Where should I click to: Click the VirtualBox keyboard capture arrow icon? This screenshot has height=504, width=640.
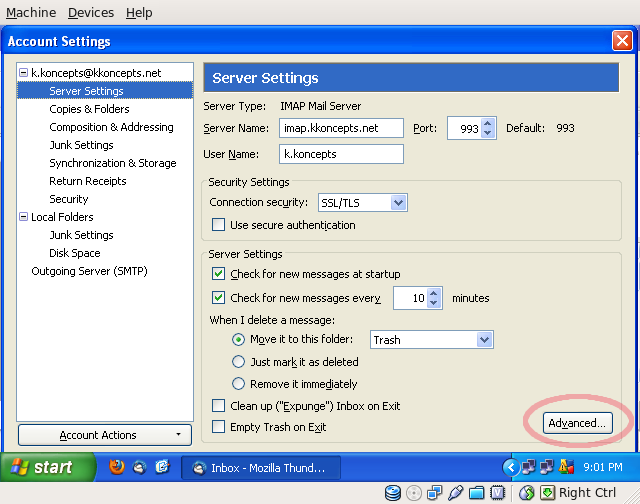548,493
